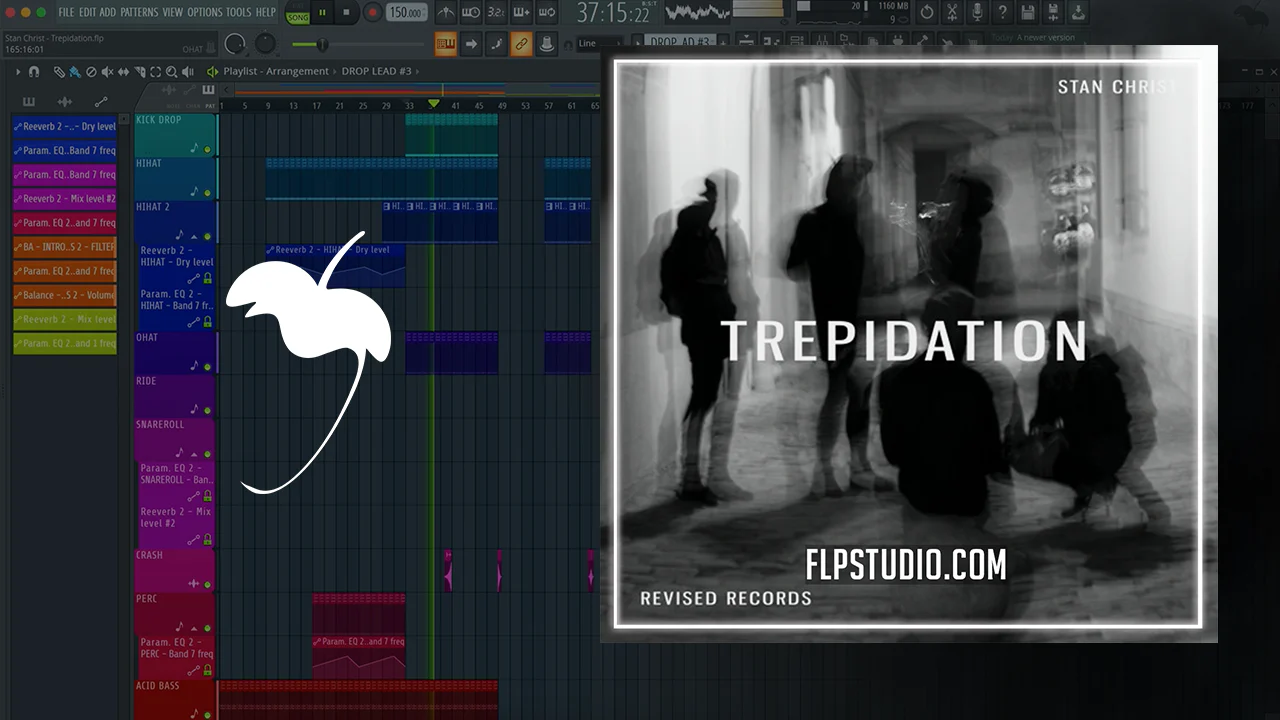Toggle the playlist magnet snap icon
Image resolution: width=1280 pixels, height=720 pixels.
click(x=33, y=72)
